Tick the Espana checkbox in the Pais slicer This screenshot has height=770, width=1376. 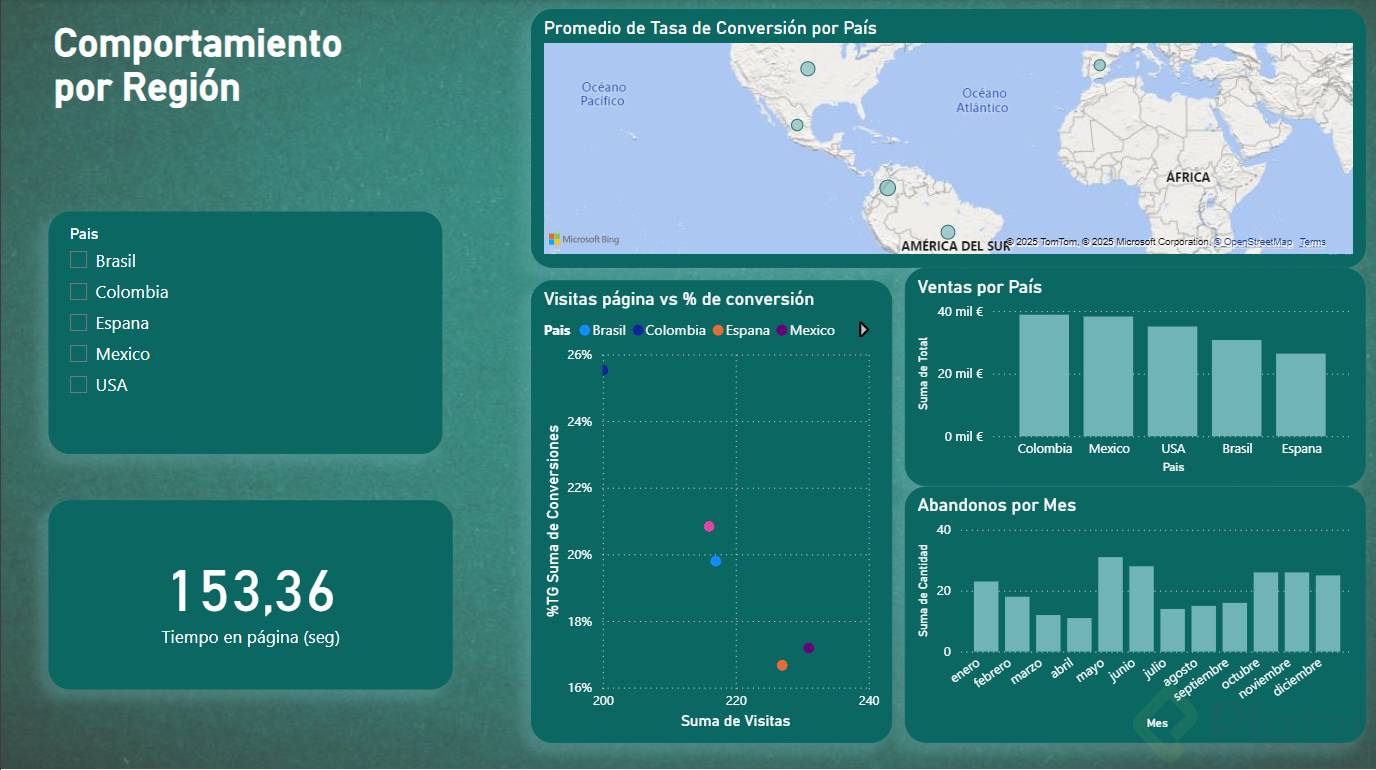pyautogui.click(x=79, y=323)
